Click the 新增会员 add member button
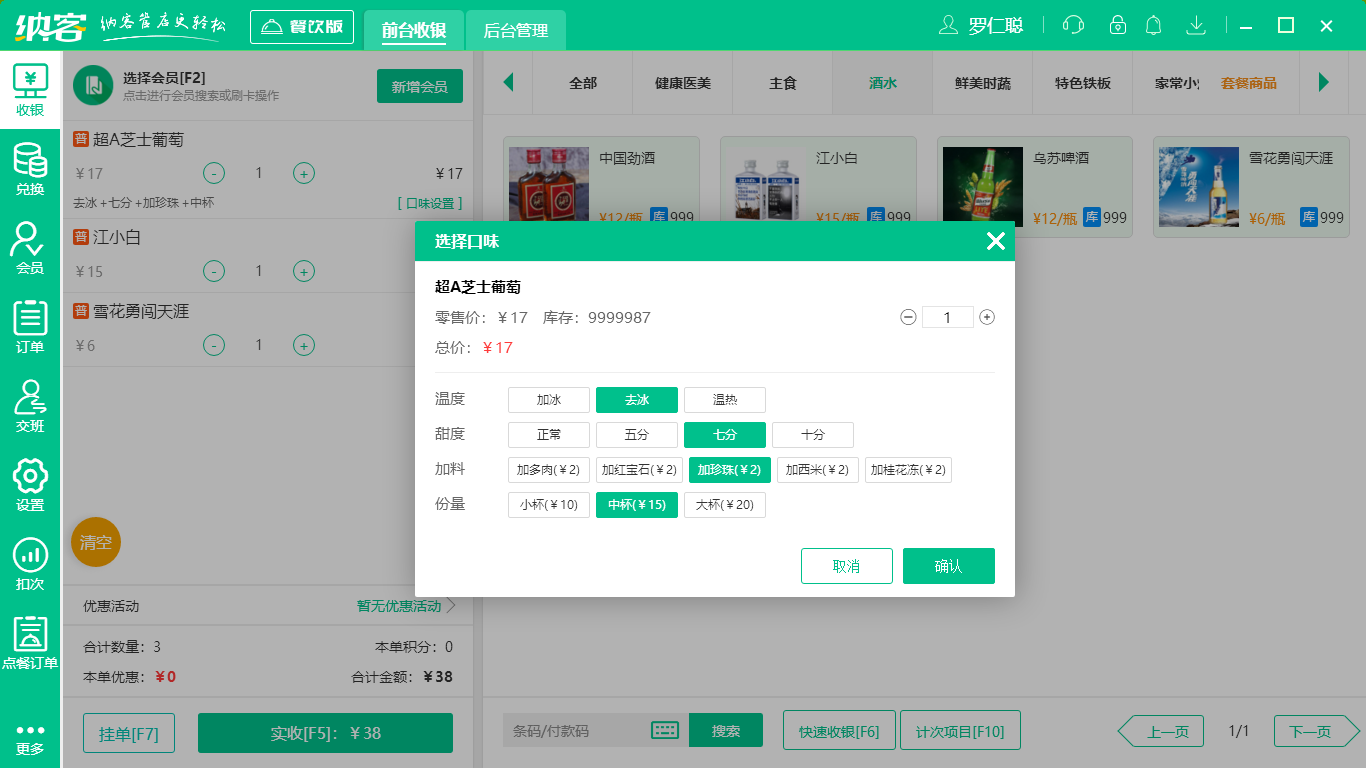1366x768 pixels. [x=419, y=86]
